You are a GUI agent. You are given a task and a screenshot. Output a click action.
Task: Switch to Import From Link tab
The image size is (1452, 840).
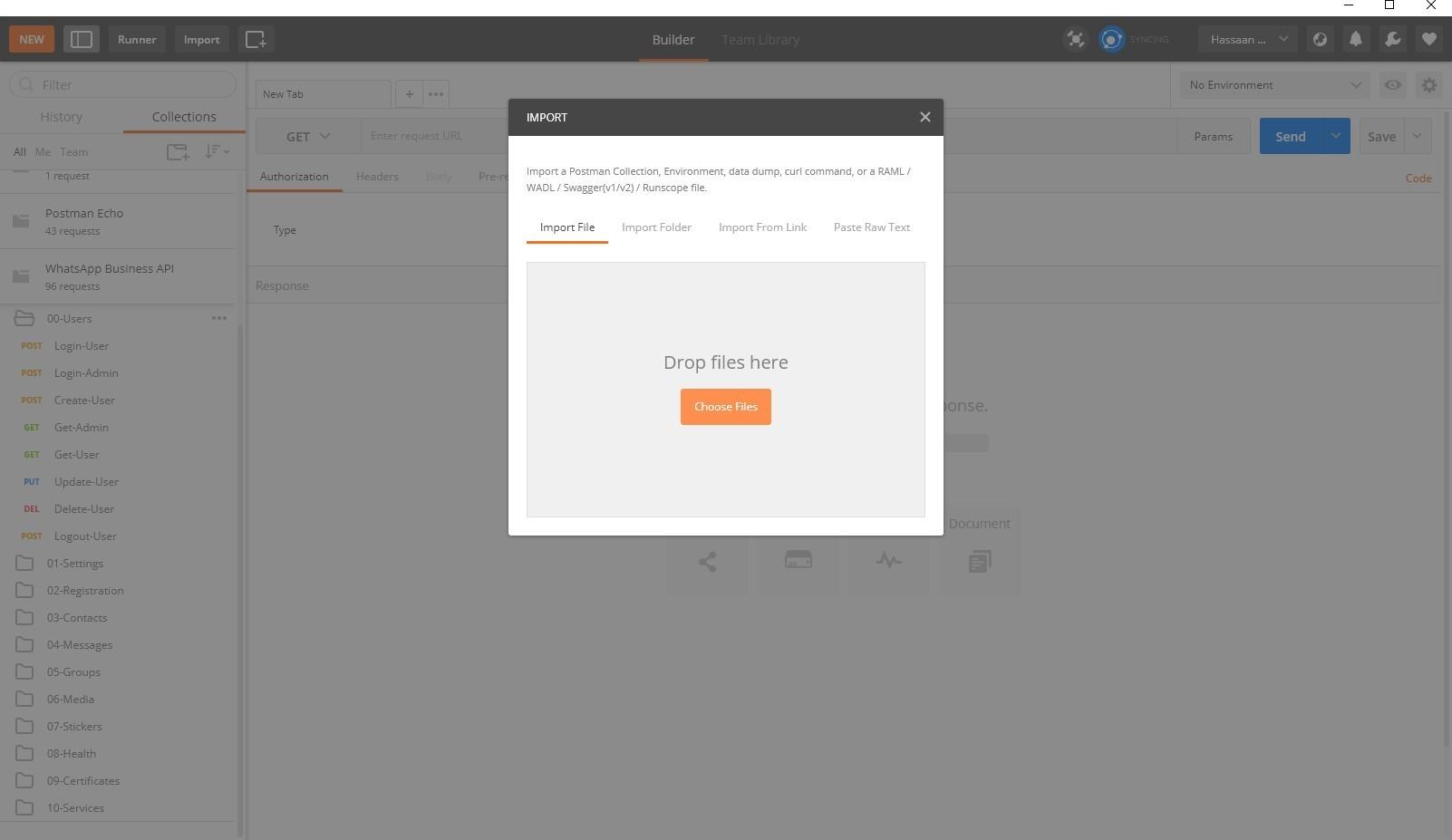762,227
